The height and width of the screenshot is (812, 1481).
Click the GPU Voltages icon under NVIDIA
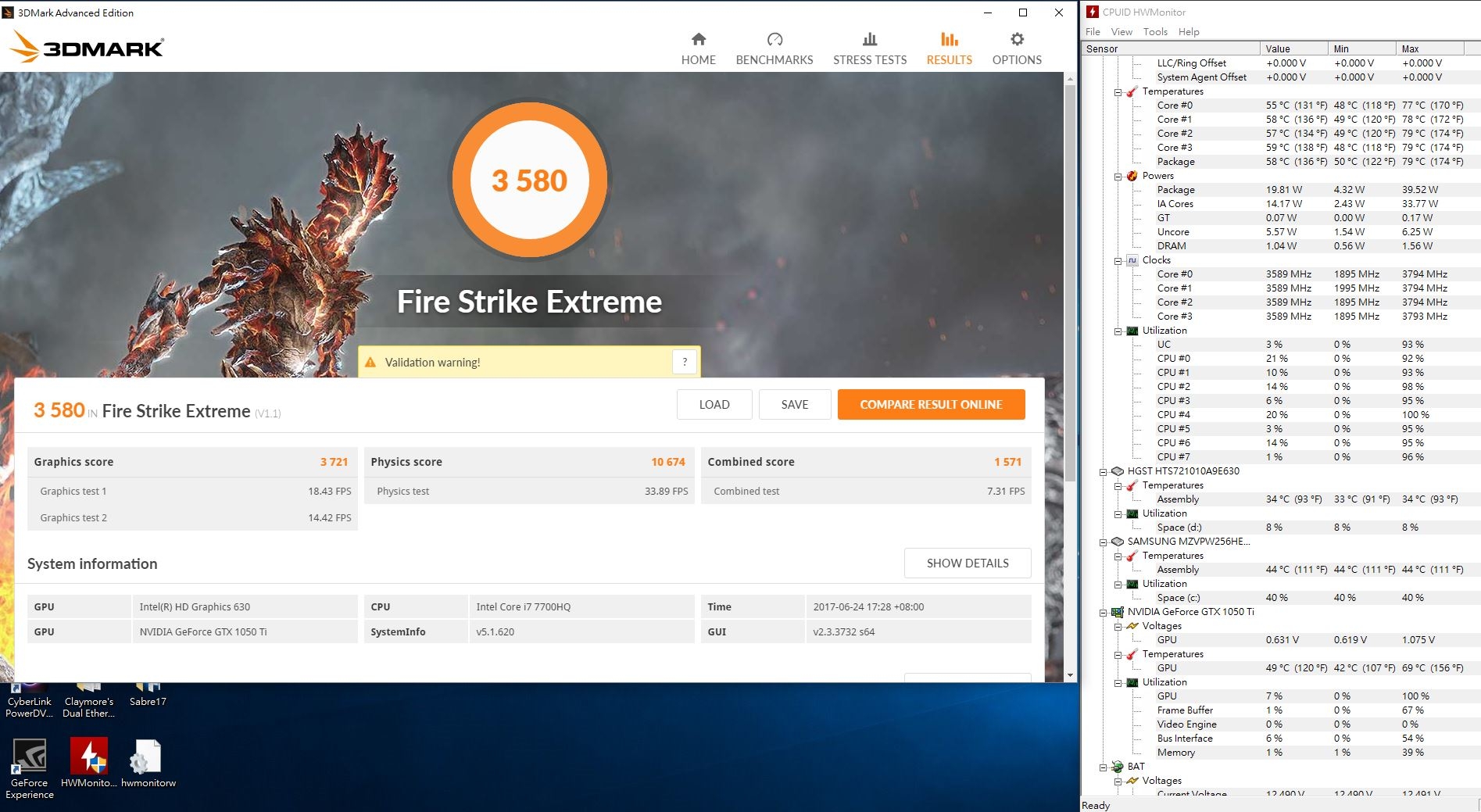1132,626
